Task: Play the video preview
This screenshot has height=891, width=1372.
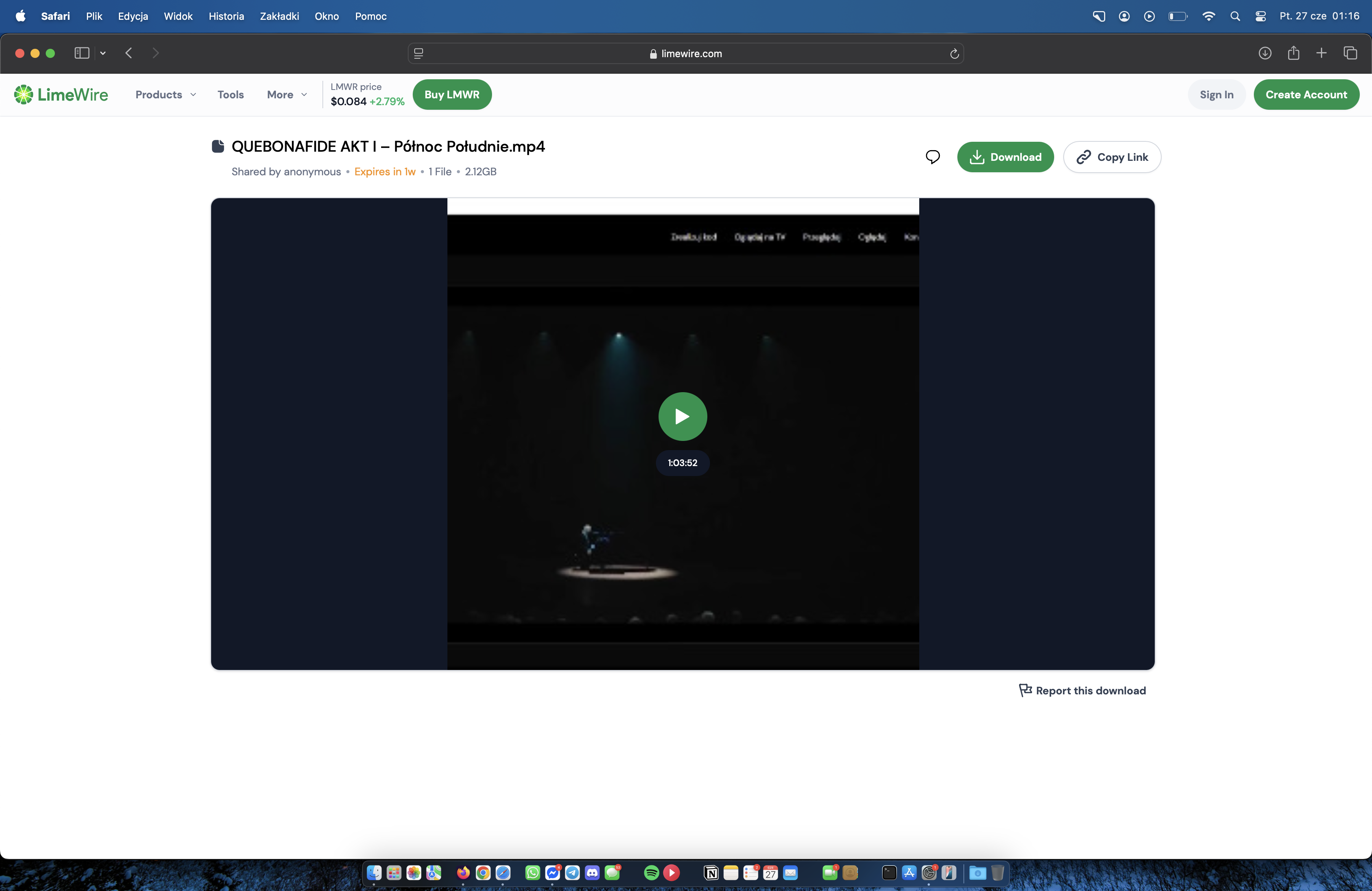Action: [x=683, y=416]
